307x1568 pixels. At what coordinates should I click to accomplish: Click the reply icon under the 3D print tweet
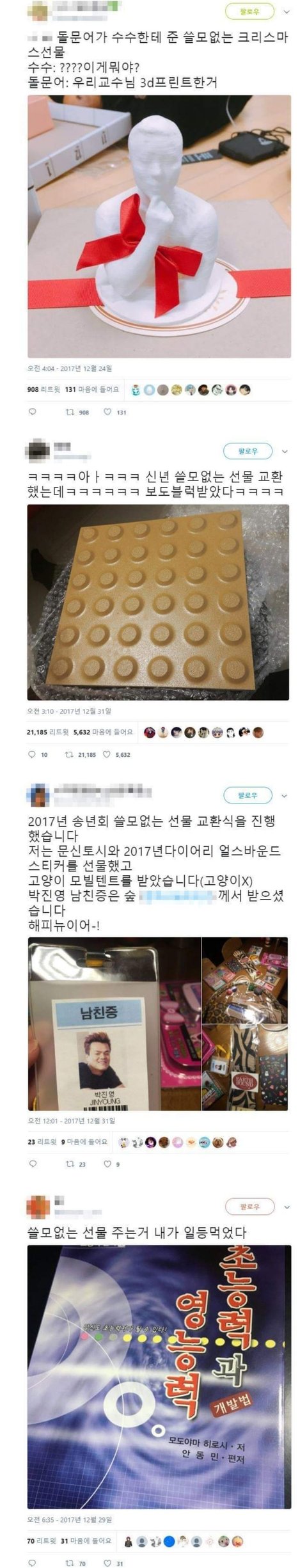click(32, 412)
